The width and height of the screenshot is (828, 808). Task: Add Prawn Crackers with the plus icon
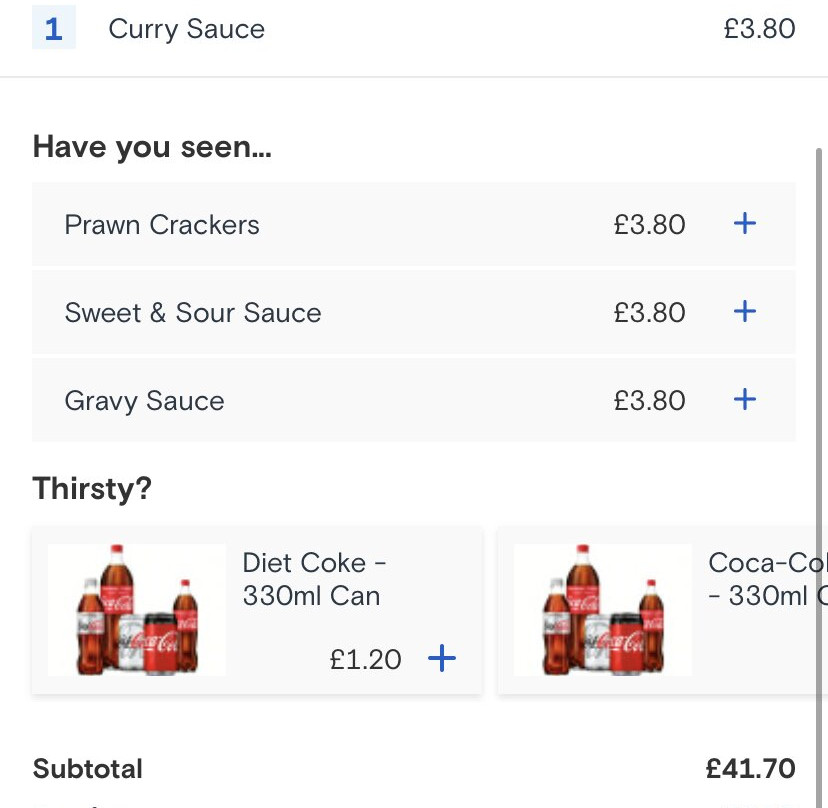(744, 224)
